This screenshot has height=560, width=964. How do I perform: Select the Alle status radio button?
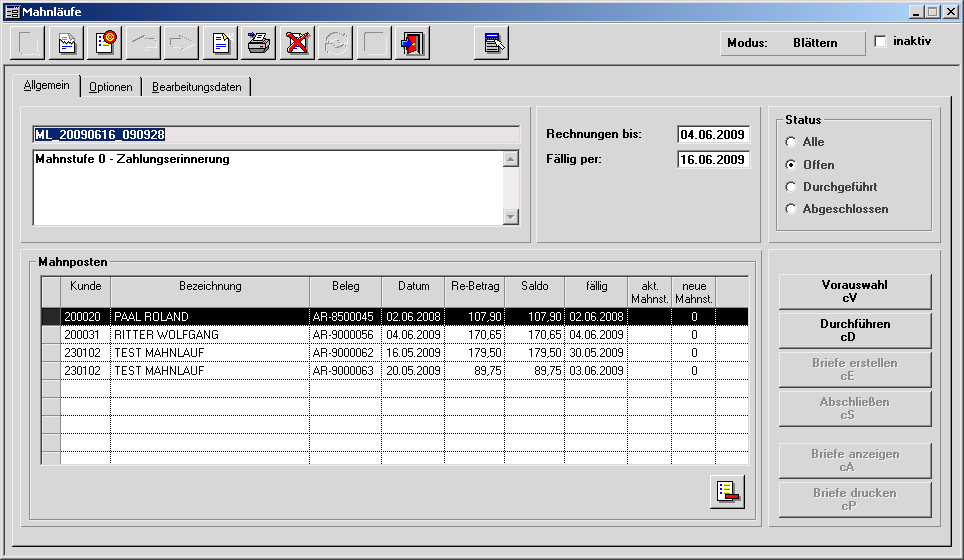coord(792,142)
